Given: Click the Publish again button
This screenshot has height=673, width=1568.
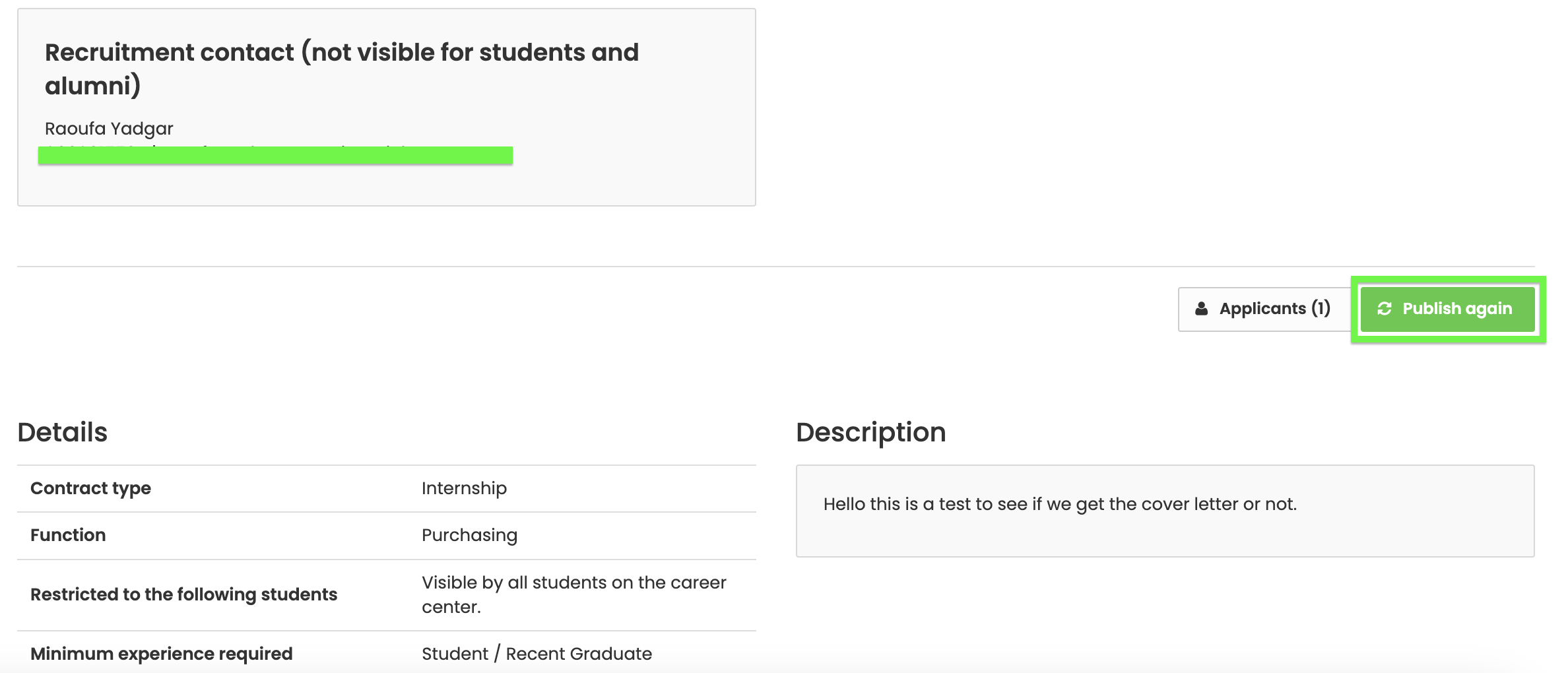Looking at the screenshot, I should (x=1447, y=309).
